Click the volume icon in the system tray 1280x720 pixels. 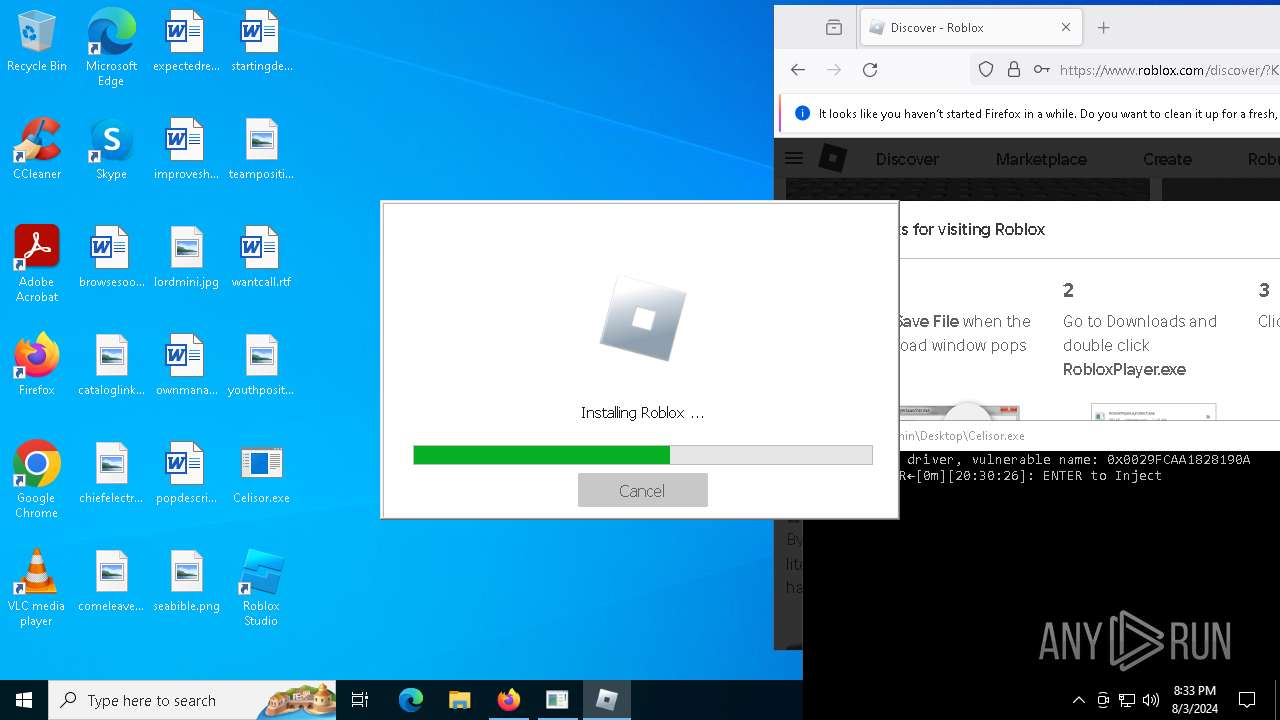point(1151,700)
